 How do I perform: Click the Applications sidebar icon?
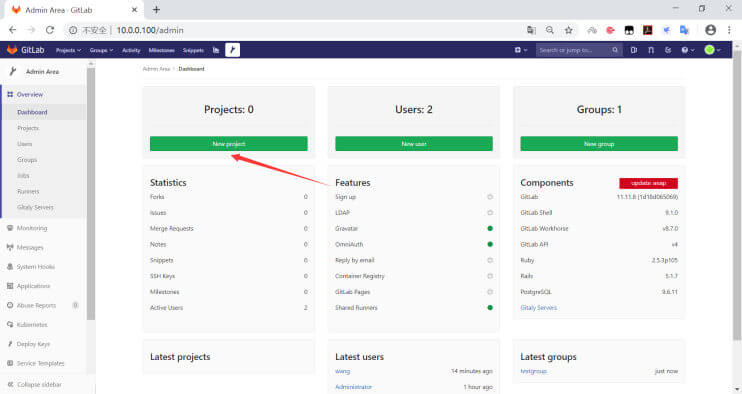tap(10, 286)
